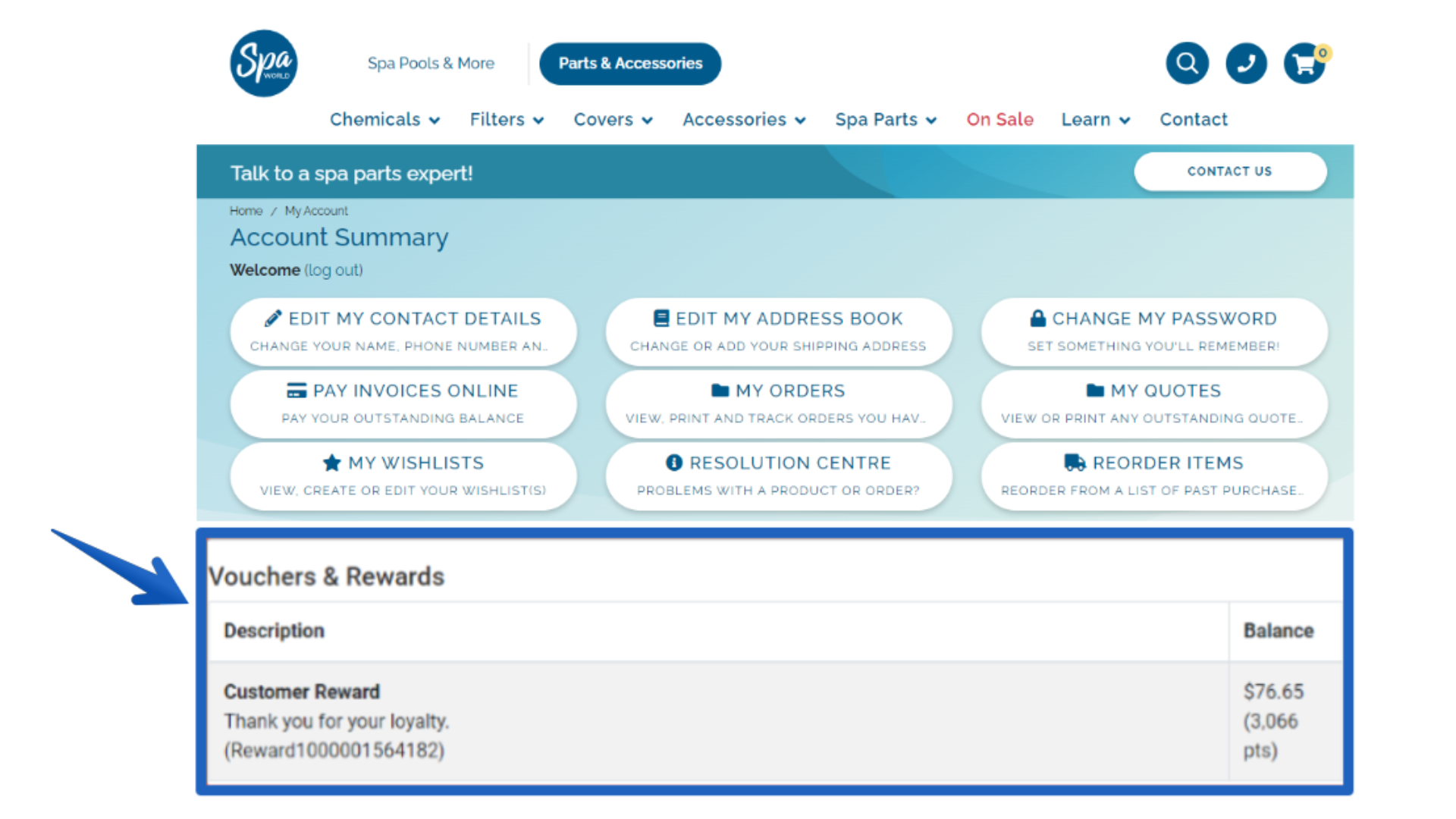Click the credit card icon for invoices
1456x819 pixels.
pos(297,391)
